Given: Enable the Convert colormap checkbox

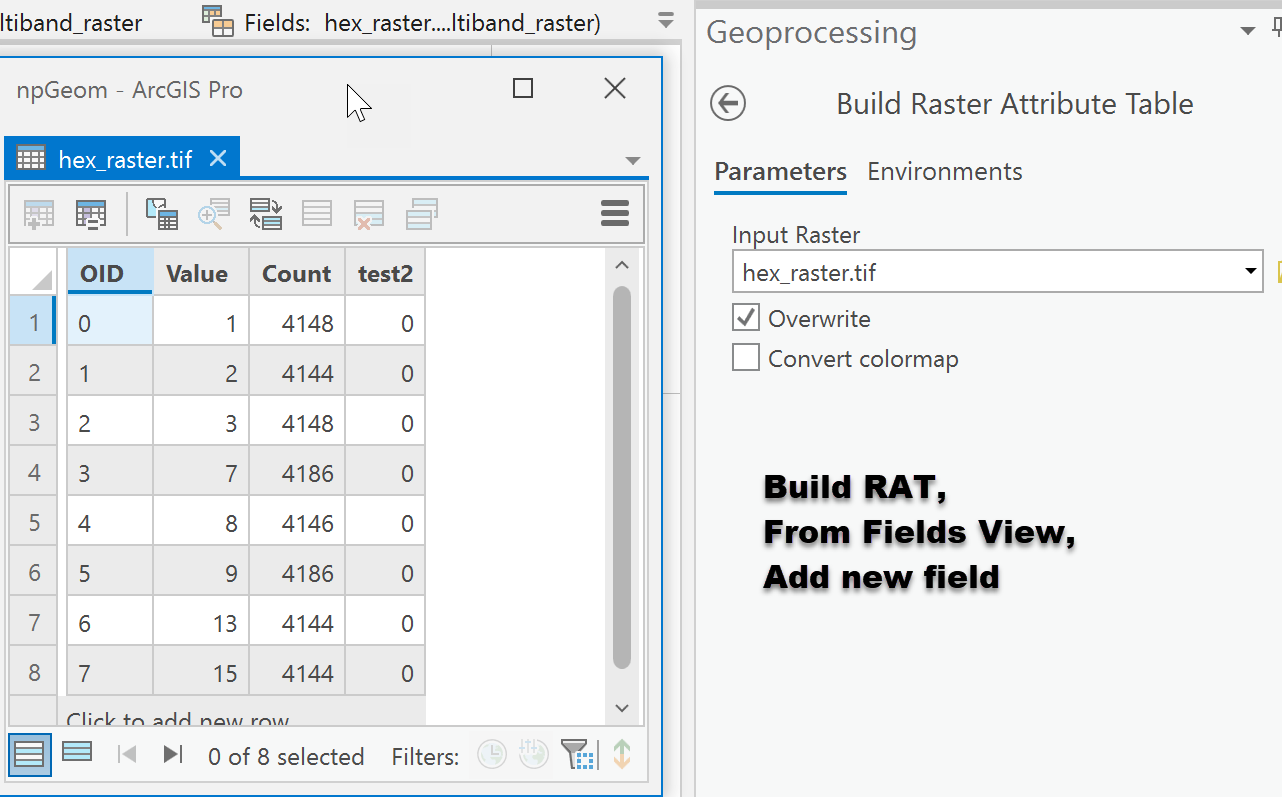Looking at the screenshot, I should [746, 358].
